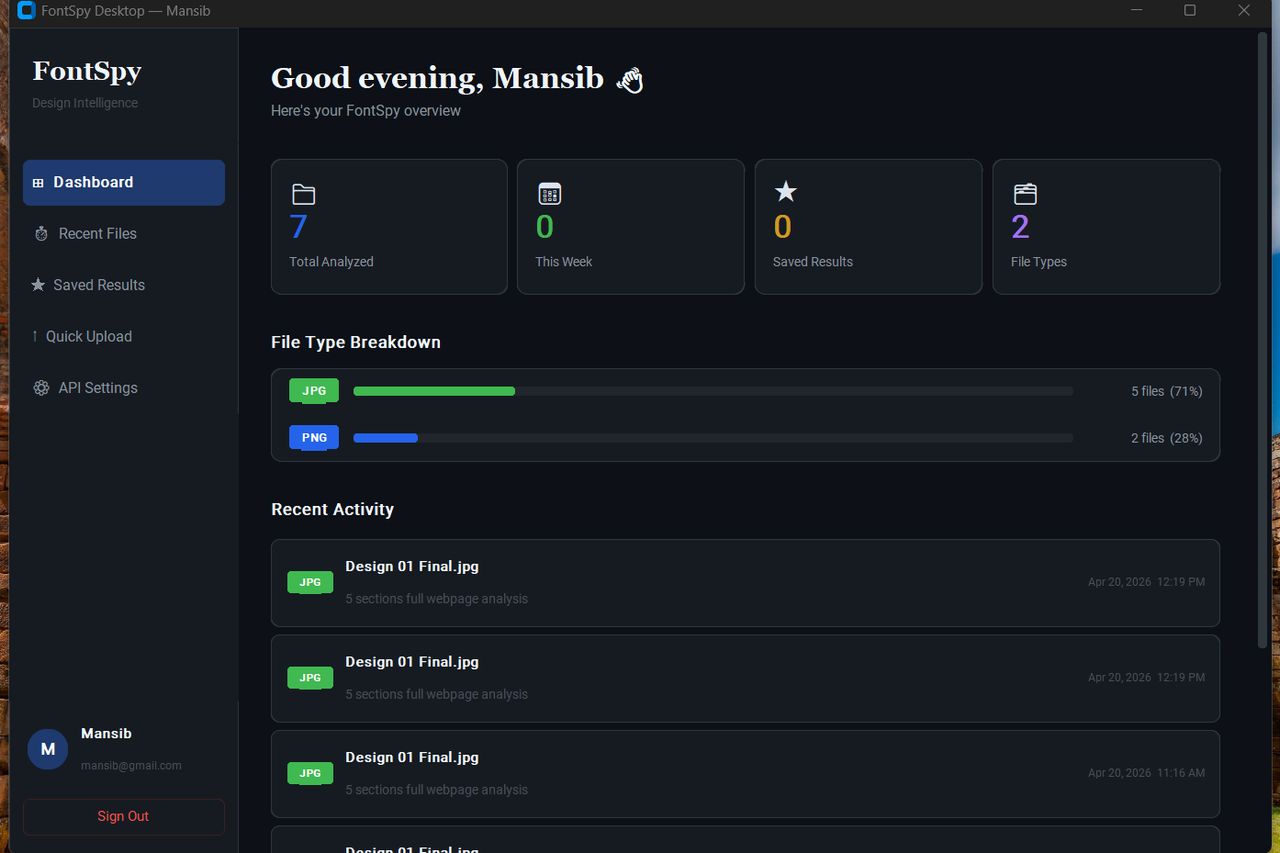
Task: Sign out using the Sign Out button
Action: [124, 817]
